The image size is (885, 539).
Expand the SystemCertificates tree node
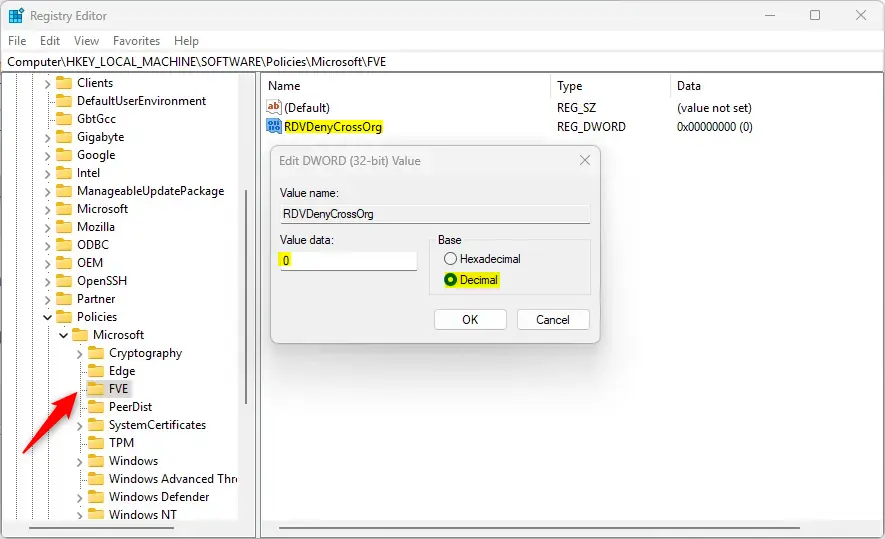click(80, 426)
